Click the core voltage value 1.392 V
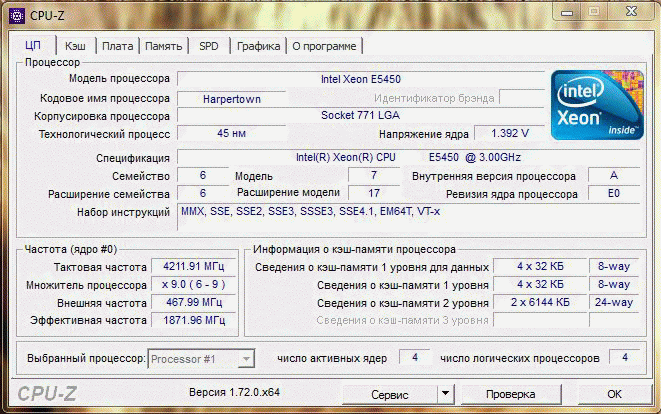Screen dimensions: 661x414 point(510,133)
